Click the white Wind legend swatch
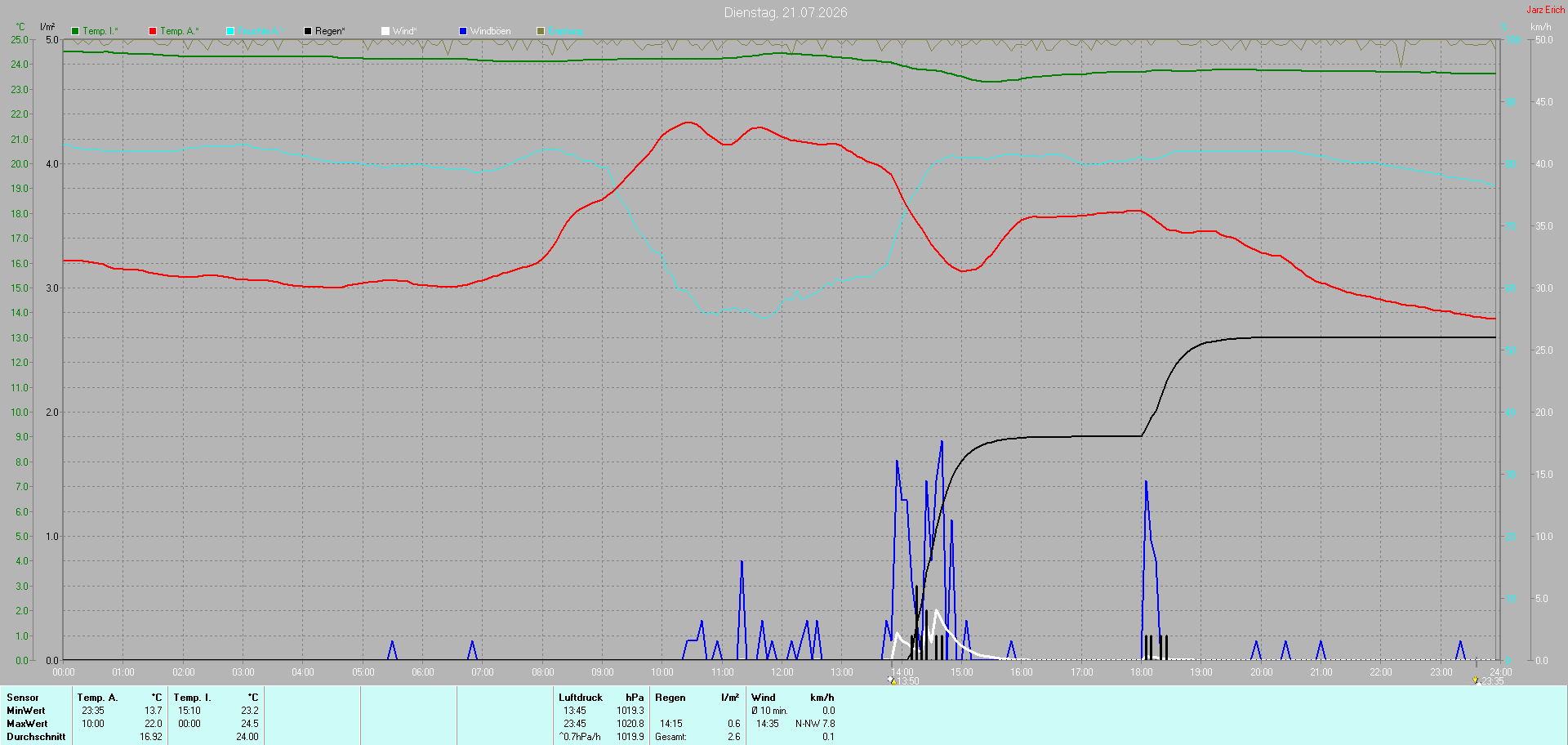Viewport: 1568px width, 745px height. coord(385,31)
